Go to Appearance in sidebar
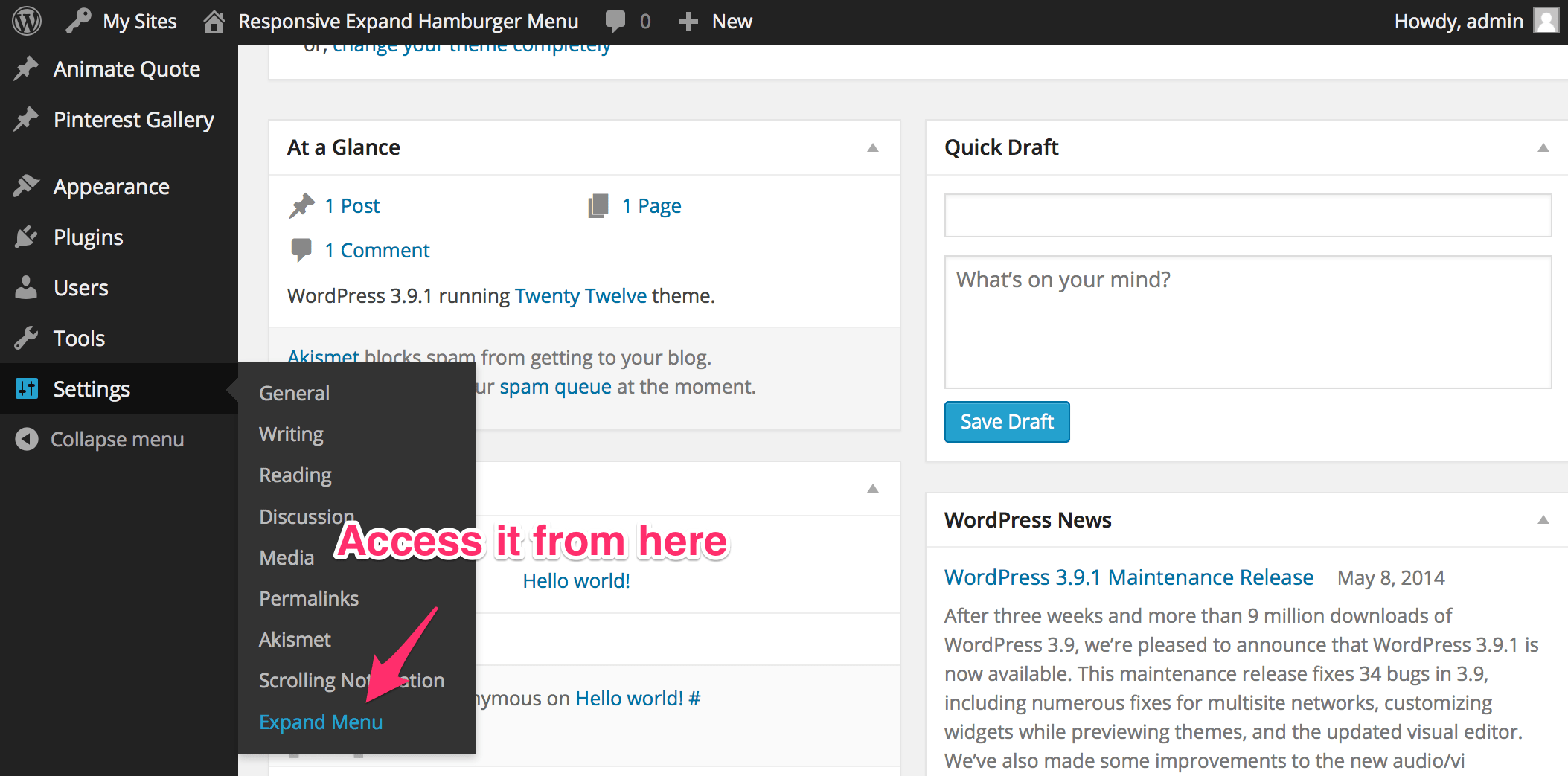The width and height of the screenshot is (1568, 776). click(112, 186)
